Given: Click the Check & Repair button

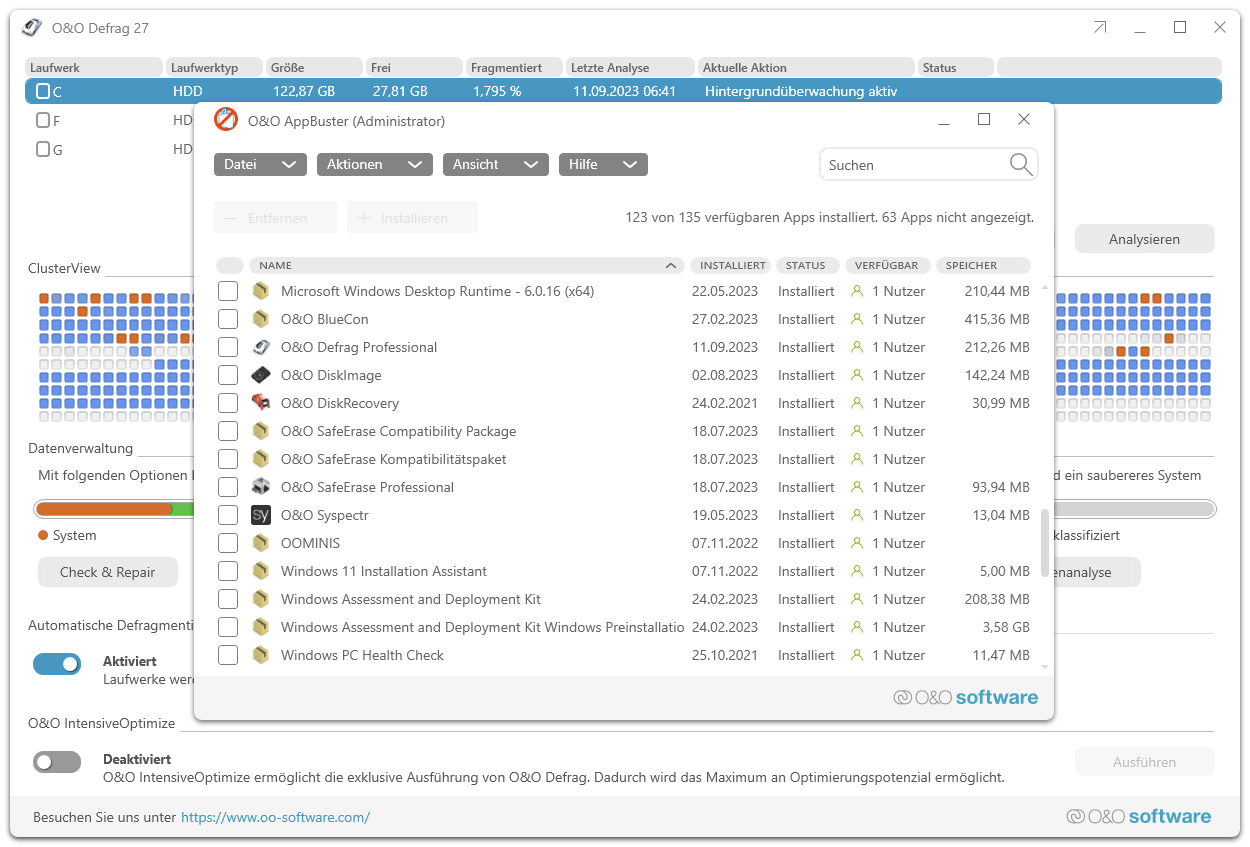Looking at the screenshot, I should 108,572.
